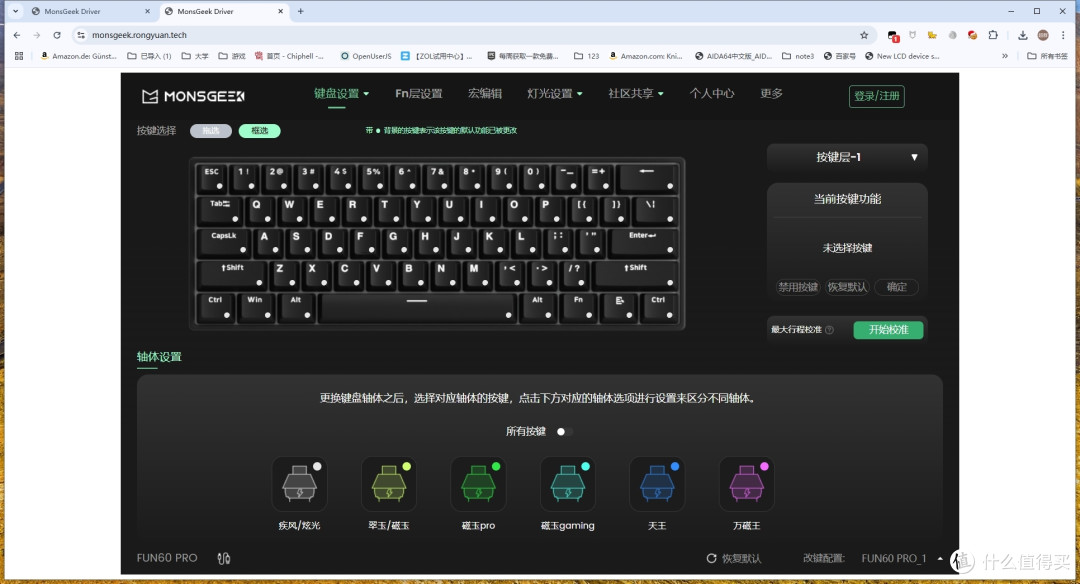The width and height of the screenshot is (1080, 584).
Task: Open the Fn层设置 tab
Action: tap(419, 94)
